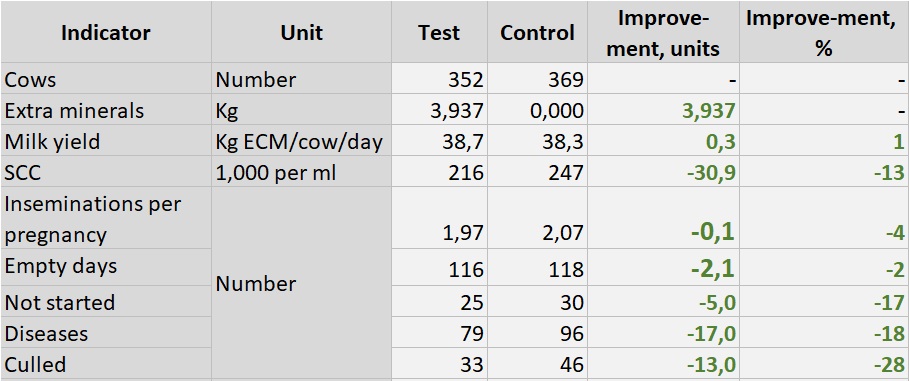Select the SCC Control value 247
Screen dimensions: 909x381
537,172
